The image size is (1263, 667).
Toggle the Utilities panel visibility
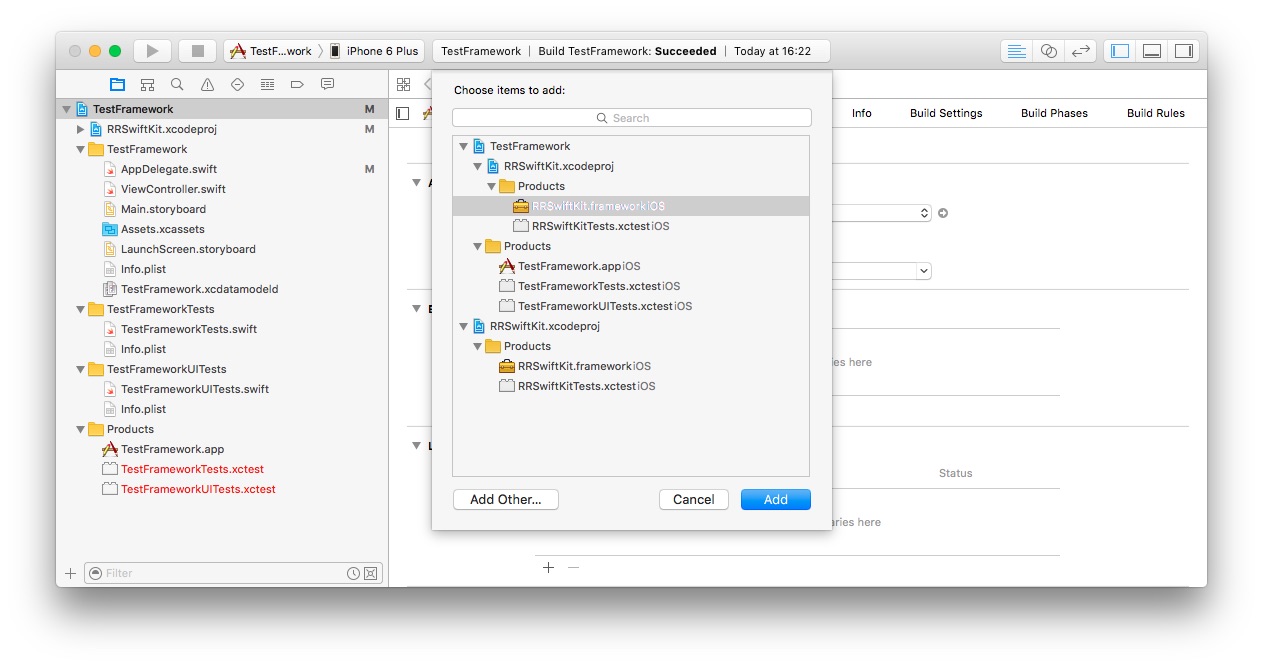(1183, 51)
